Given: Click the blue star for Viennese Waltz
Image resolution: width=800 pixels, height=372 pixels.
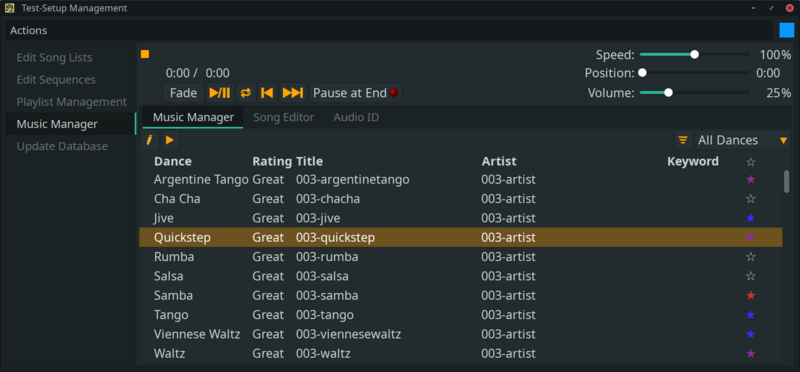Looking at the screenshot, I should click(751, 334).
